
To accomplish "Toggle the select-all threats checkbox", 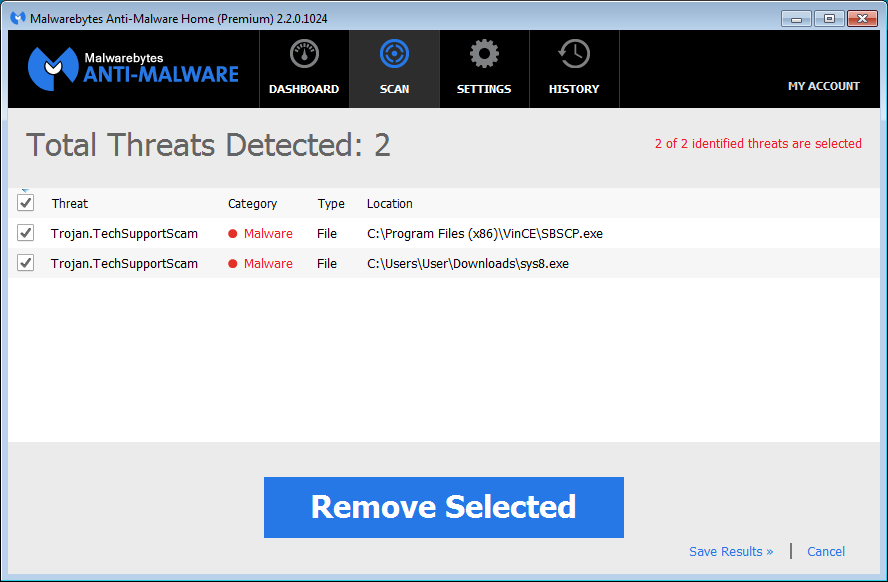I will pos(26,203).
